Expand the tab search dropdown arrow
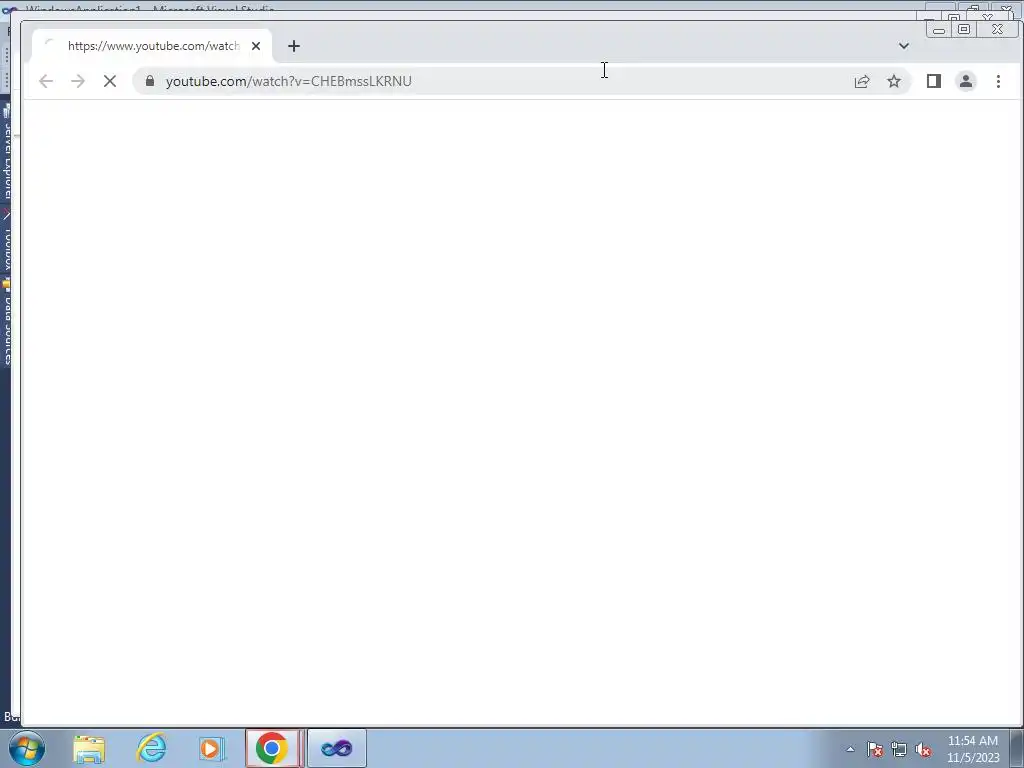The height and width of the screenshot is (768, 1024). pos(904,46)
